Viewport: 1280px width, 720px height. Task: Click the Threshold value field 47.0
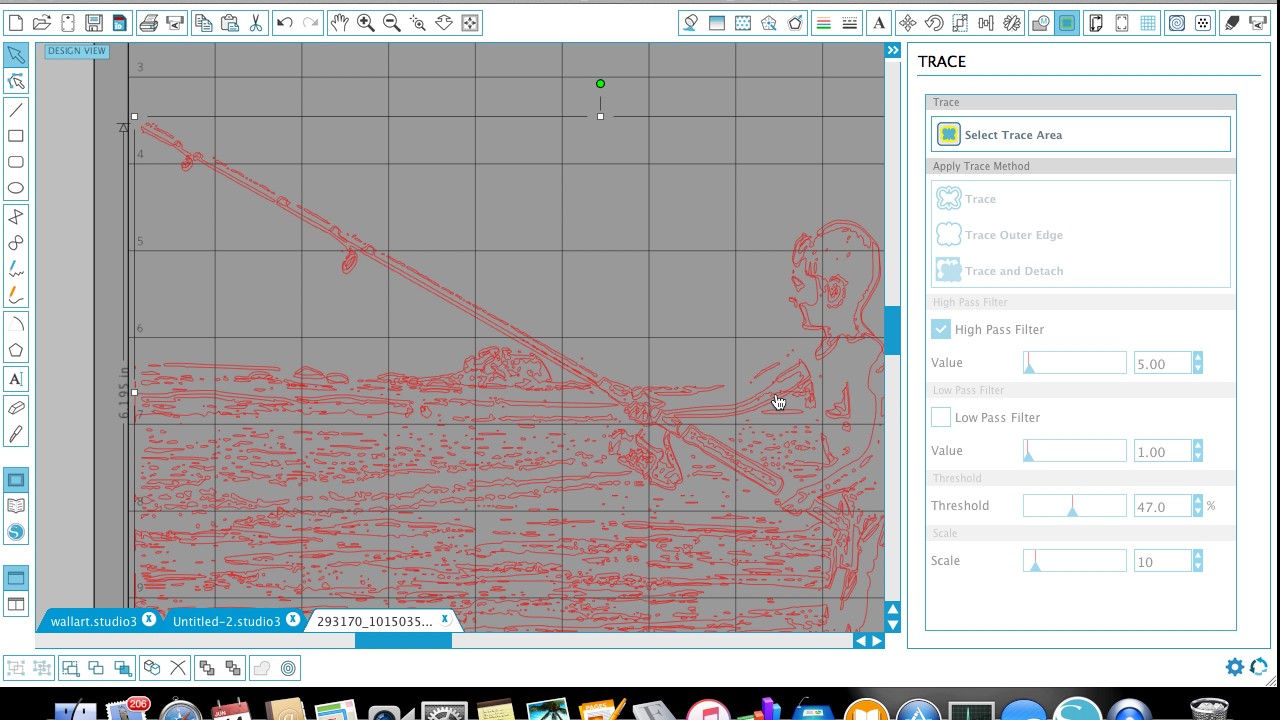tap(1163, 507)
